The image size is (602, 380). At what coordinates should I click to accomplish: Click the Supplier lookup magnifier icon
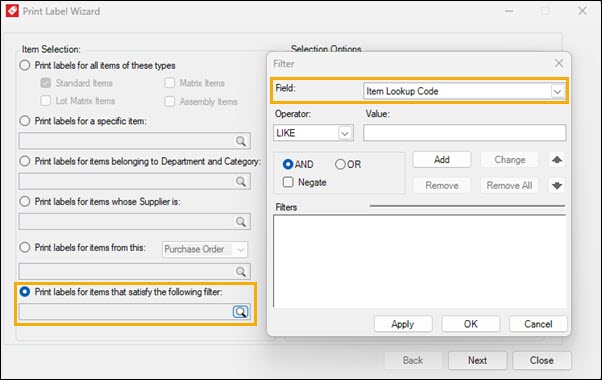pyautogui.click(x=241, y=221)
